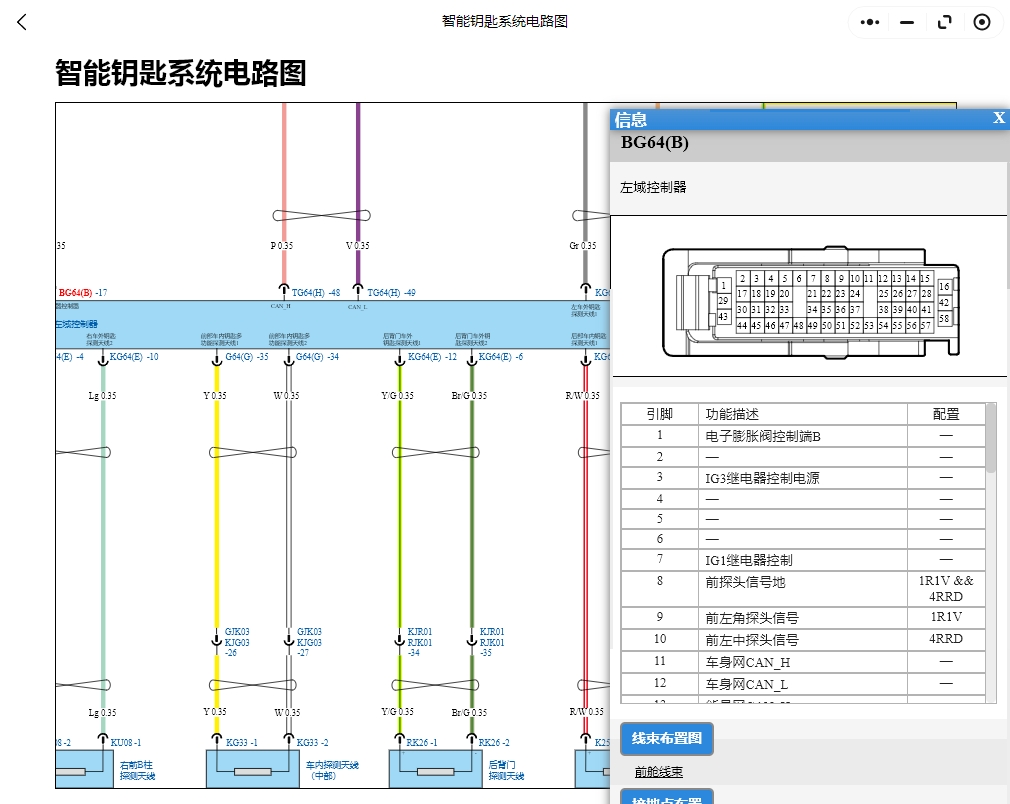Minimize the mini program window
Image resolution: width=1010 pixels, height=804 pixels.
[x=907, y=23]
